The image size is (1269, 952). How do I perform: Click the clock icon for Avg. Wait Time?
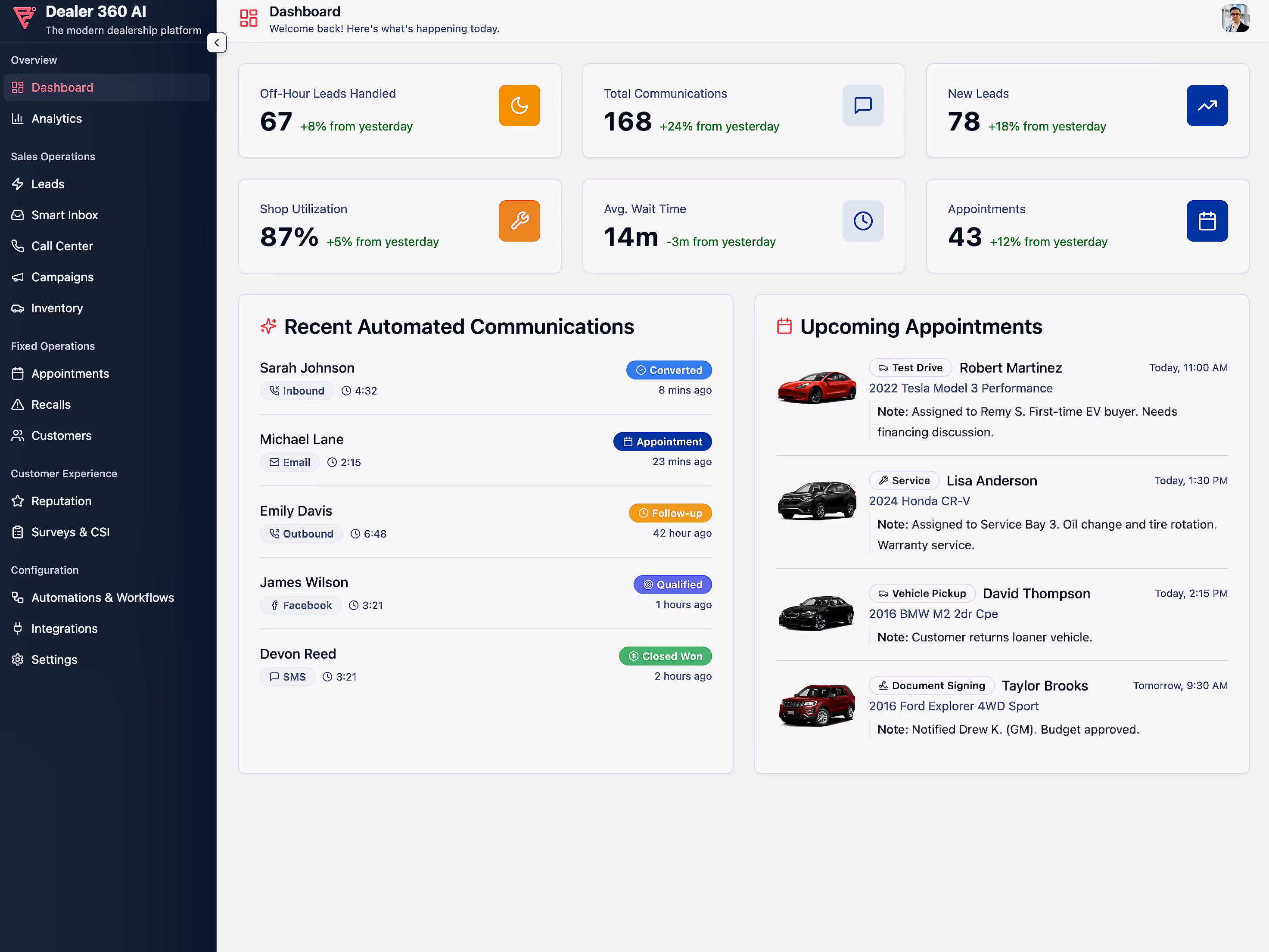[862, 221]
